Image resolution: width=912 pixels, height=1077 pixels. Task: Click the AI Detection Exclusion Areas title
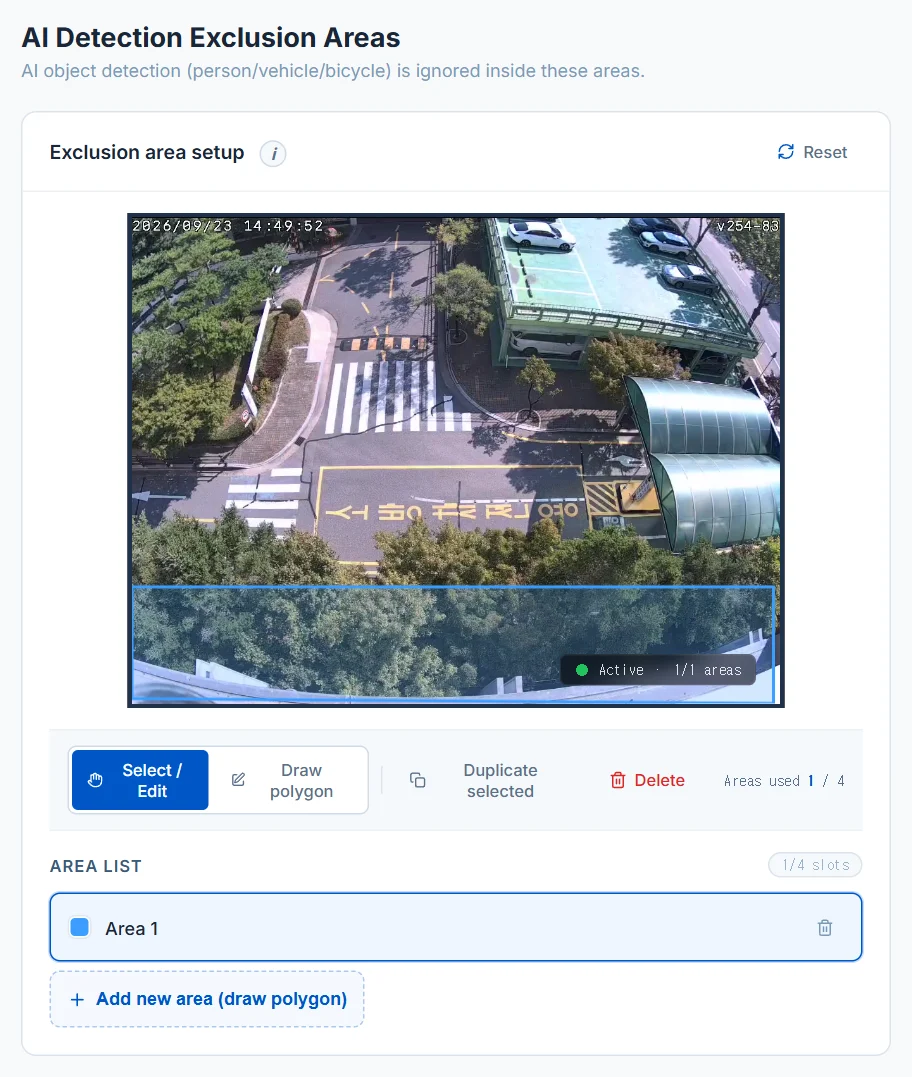click(211, 38)
